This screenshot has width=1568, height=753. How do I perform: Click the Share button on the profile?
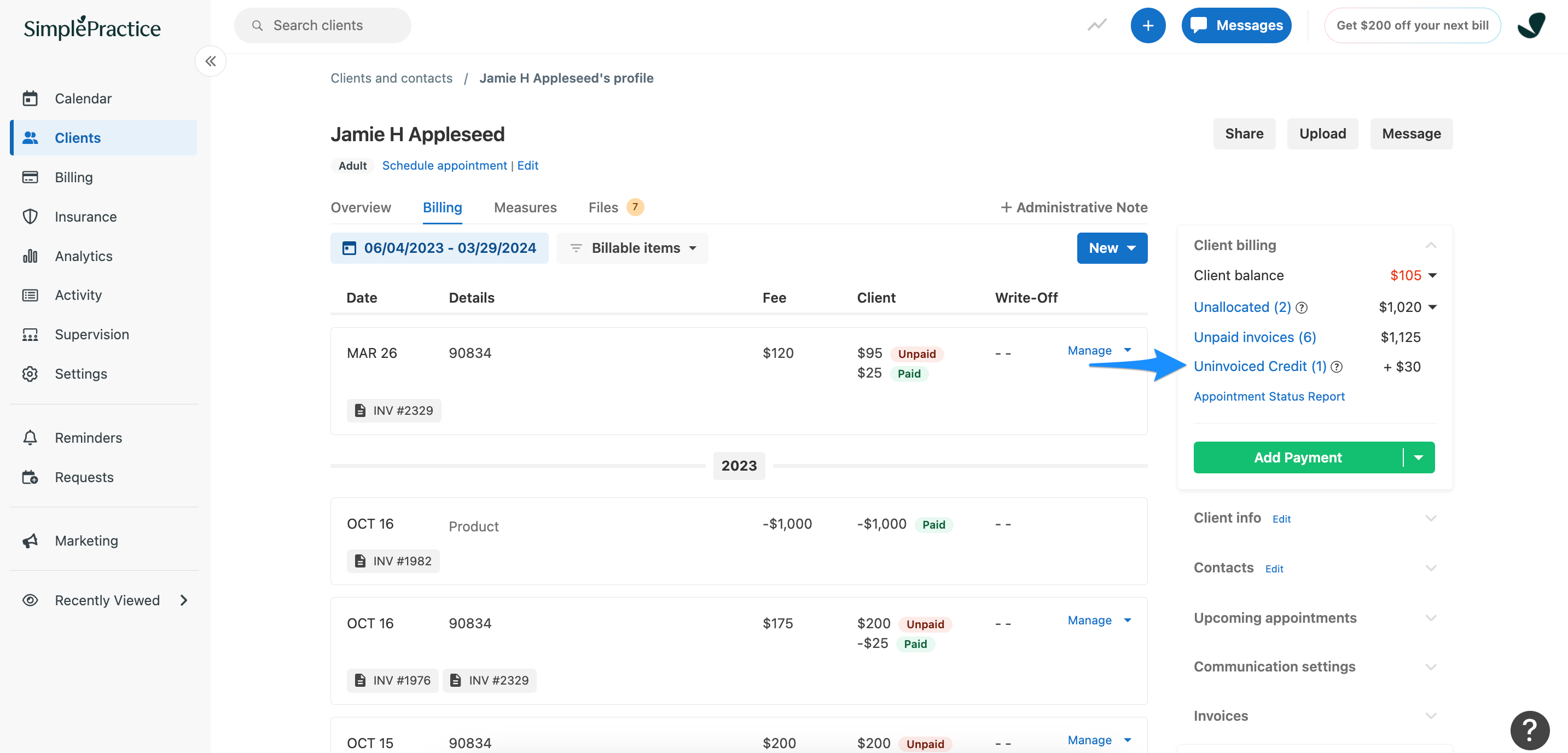click(1244, 134)
